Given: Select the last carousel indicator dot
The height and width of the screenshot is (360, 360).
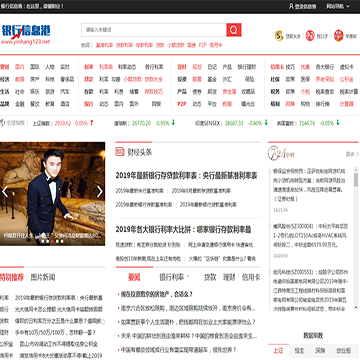Looking at the screenshot, I should tap(62, 241).
